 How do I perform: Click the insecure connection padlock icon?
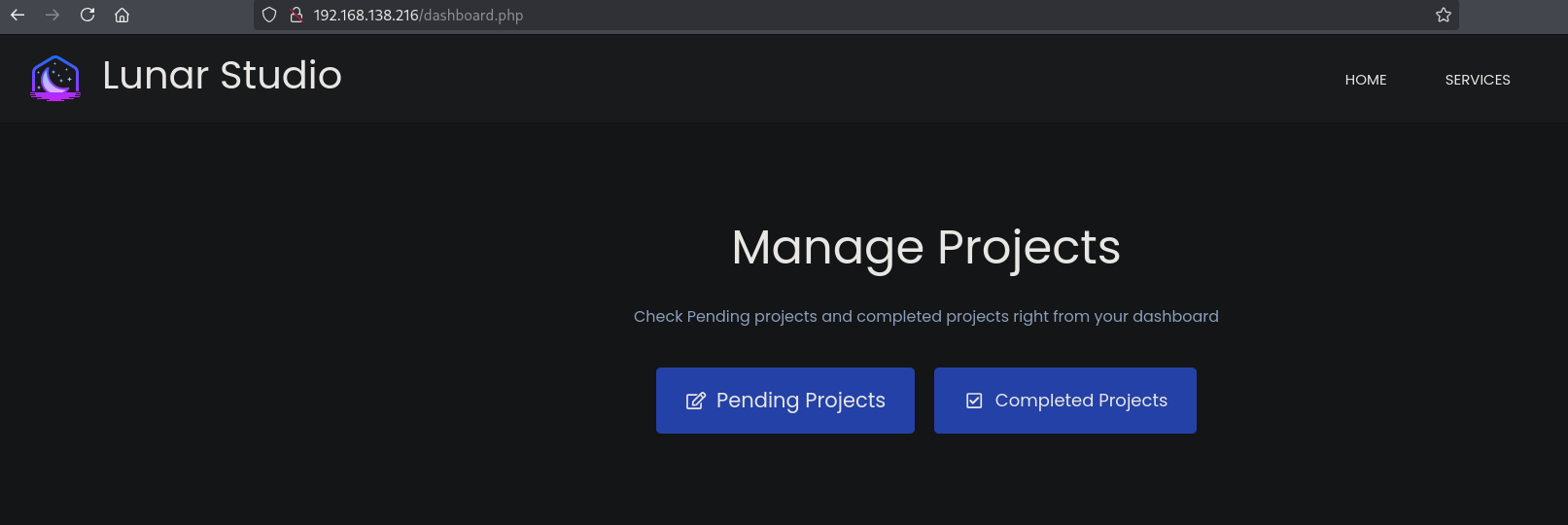(296, 15)
